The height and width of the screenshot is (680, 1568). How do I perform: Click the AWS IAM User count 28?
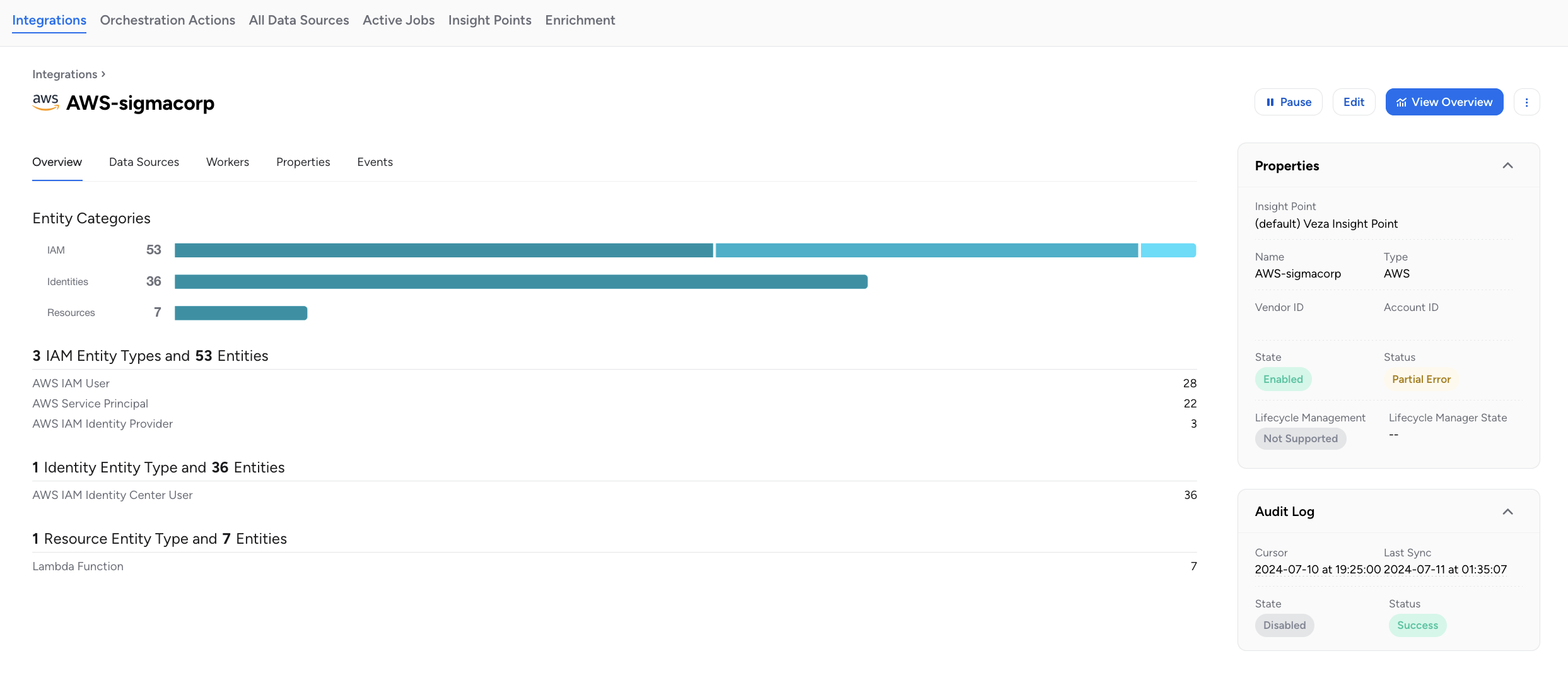(x=1190, y=384)
